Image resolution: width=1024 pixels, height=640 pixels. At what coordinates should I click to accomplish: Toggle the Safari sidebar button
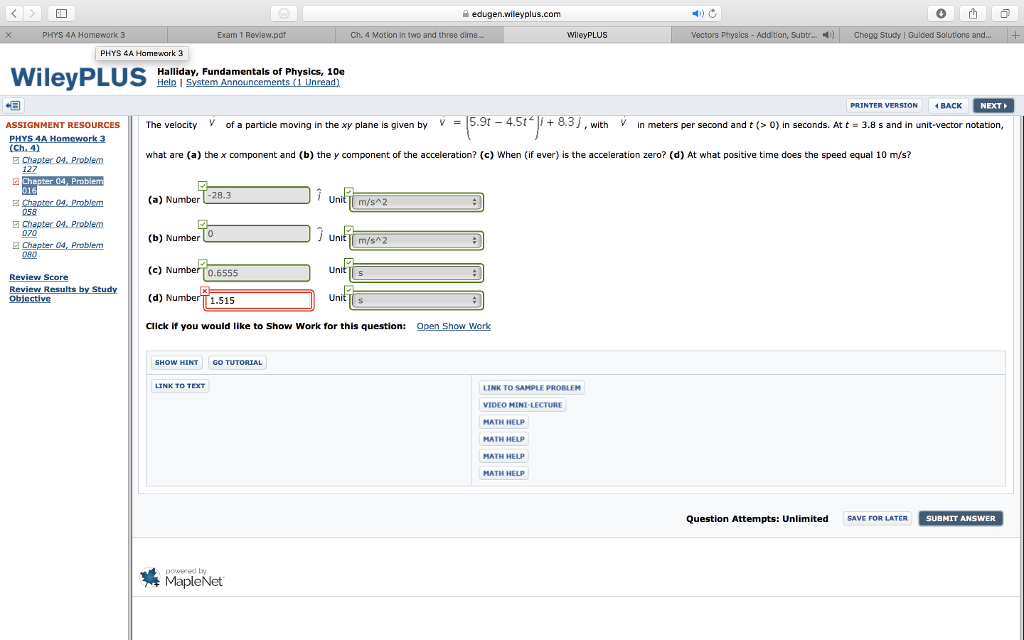pyautogui.click(x=61, y=13)
